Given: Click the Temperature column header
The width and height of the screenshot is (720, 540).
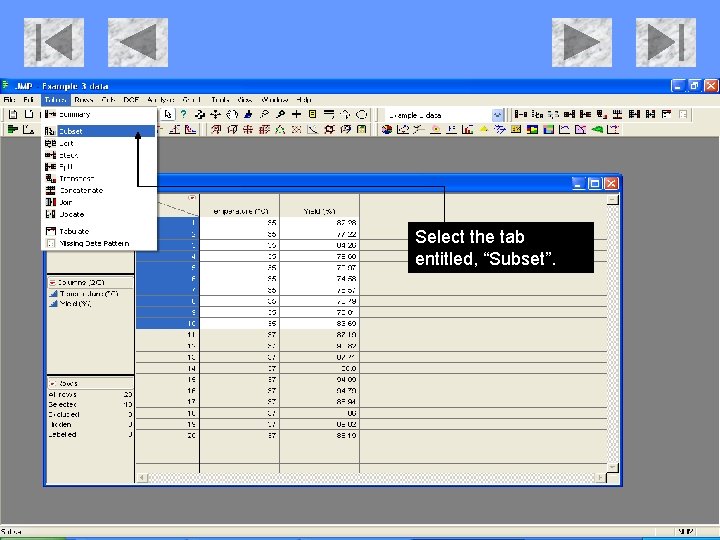Looking at the screenshot, I should [x=240, y=211].
